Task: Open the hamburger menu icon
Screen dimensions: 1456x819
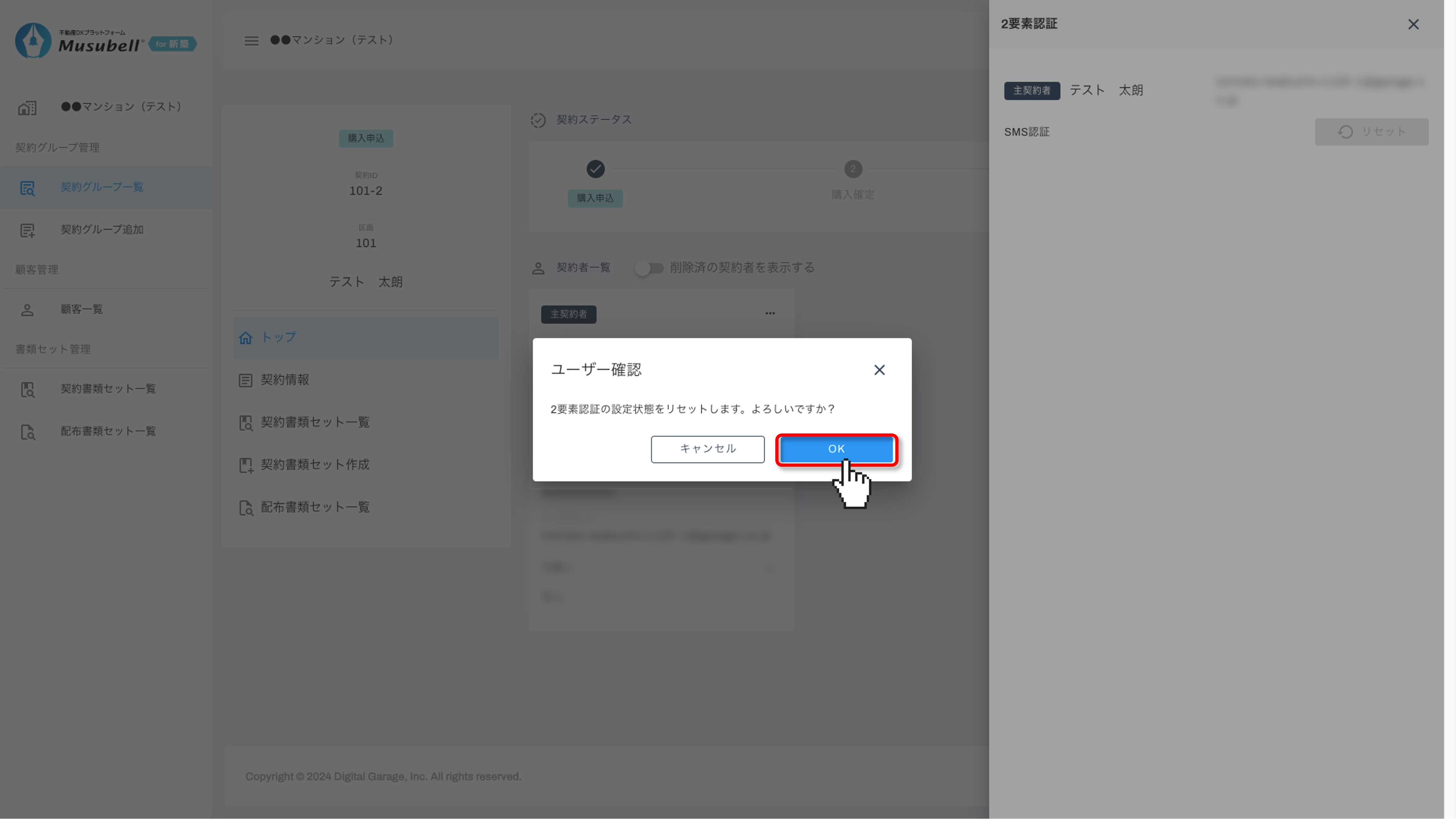Action: click(251, 41)
